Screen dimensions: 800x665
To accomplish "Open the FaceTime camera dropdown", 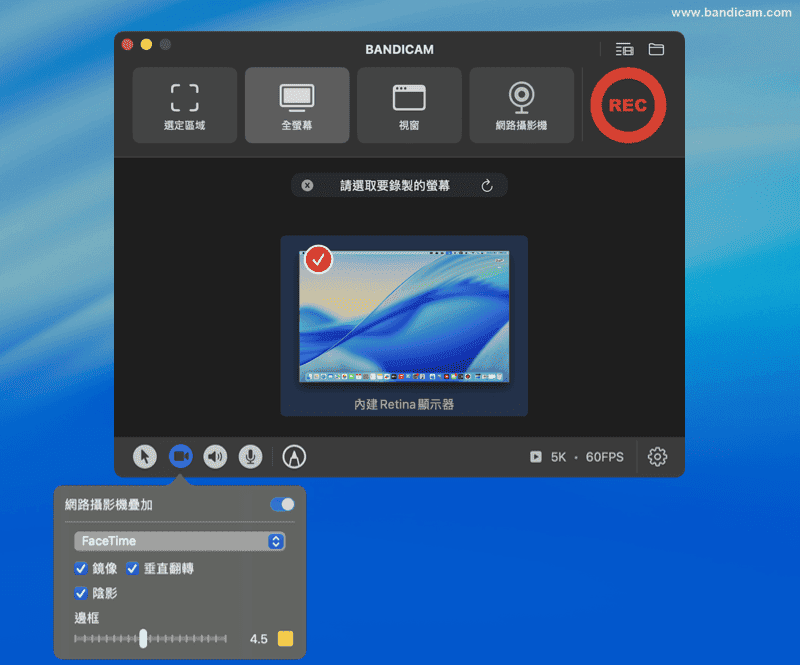I will pyautogui.click(x=180, y=541).
